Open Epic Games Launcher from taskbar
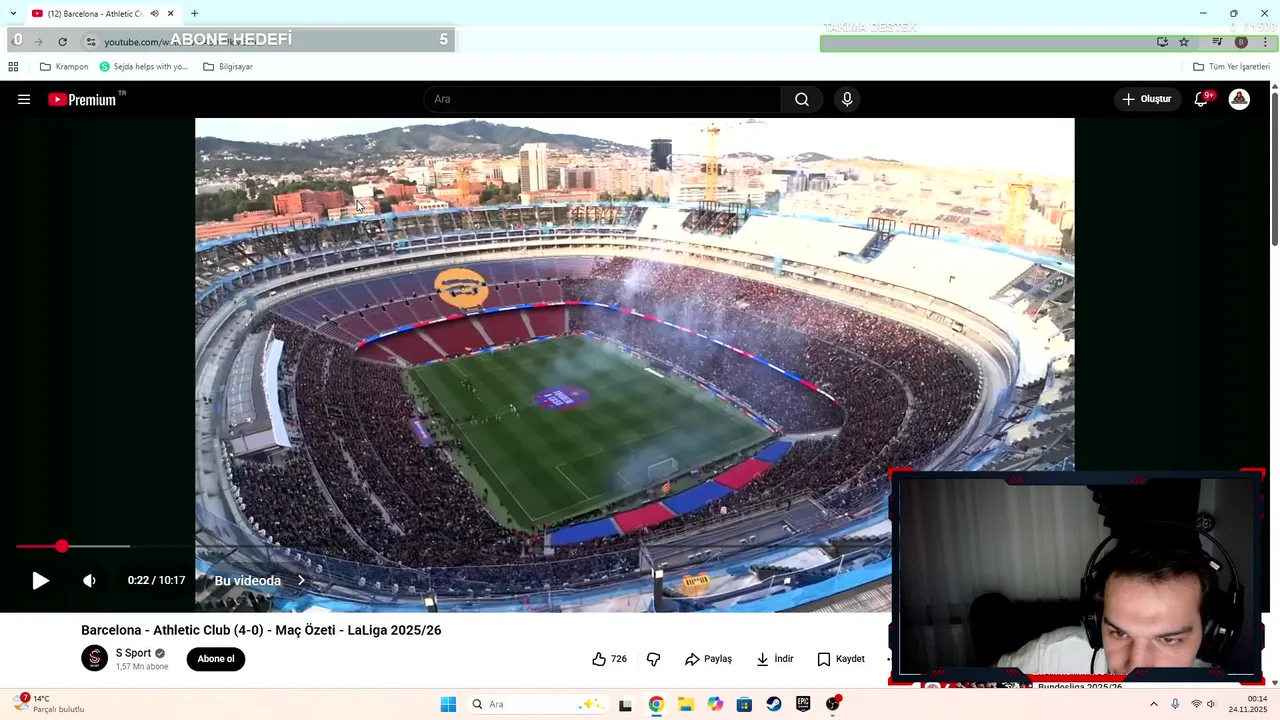 [x=803, y=704]
